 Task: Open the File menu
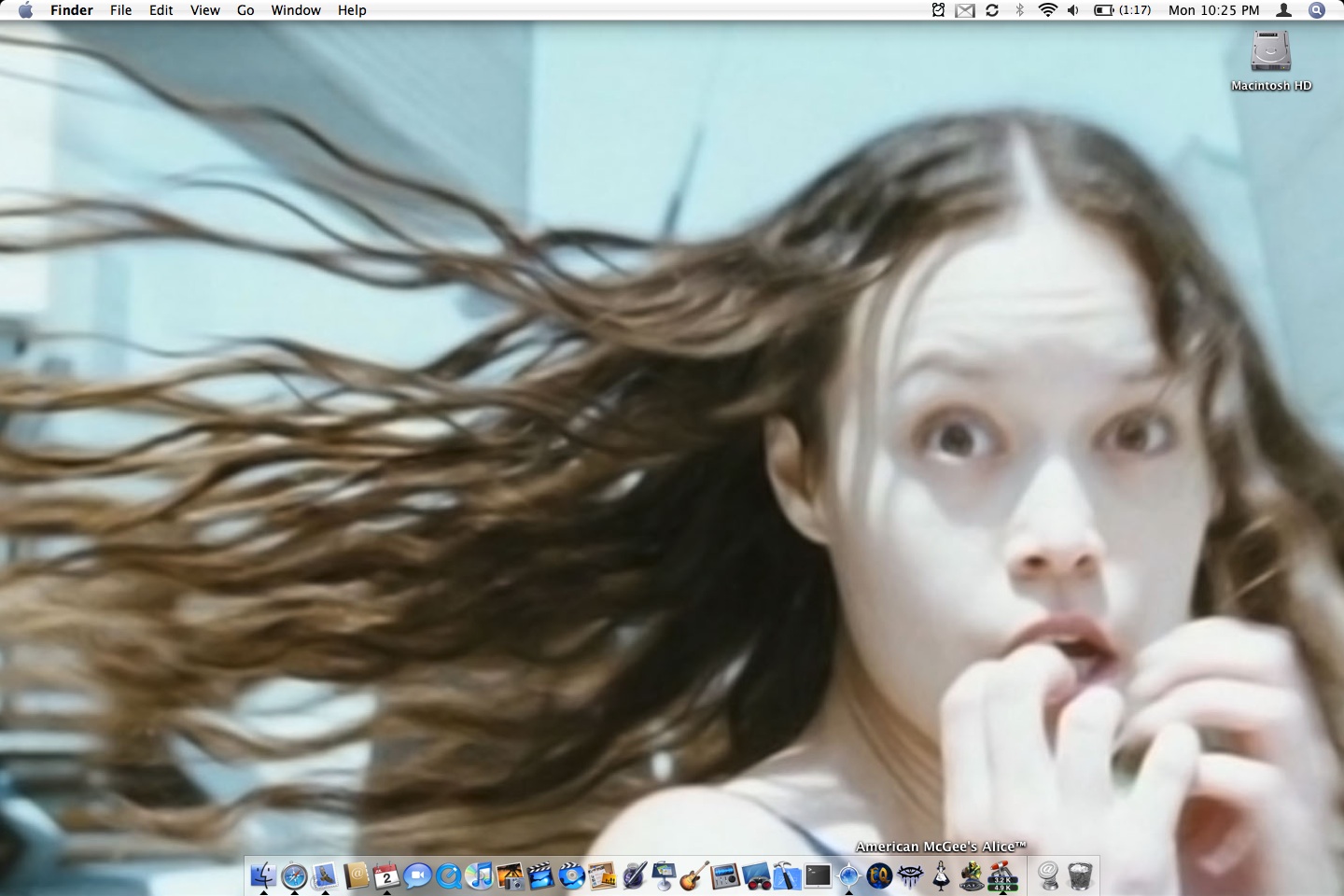click(x=120, y=10)
